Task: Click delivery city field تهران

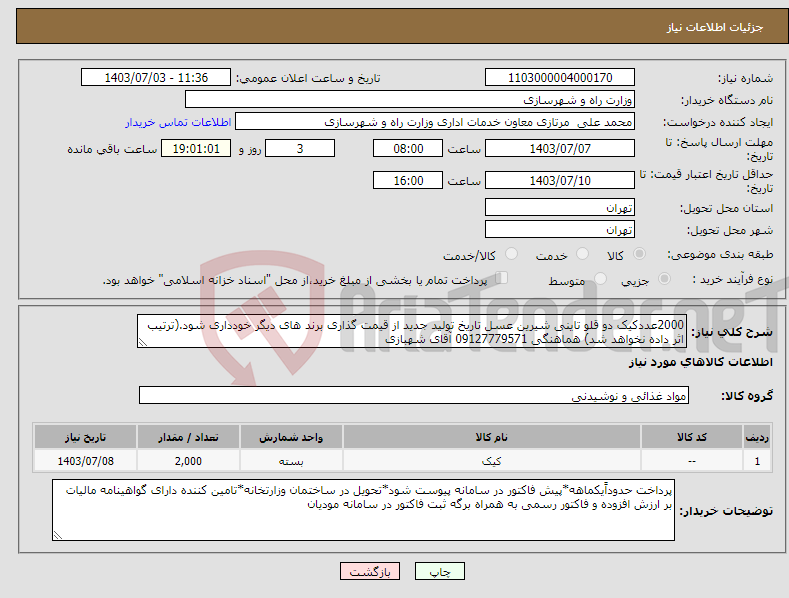Action: pos(560,230)
